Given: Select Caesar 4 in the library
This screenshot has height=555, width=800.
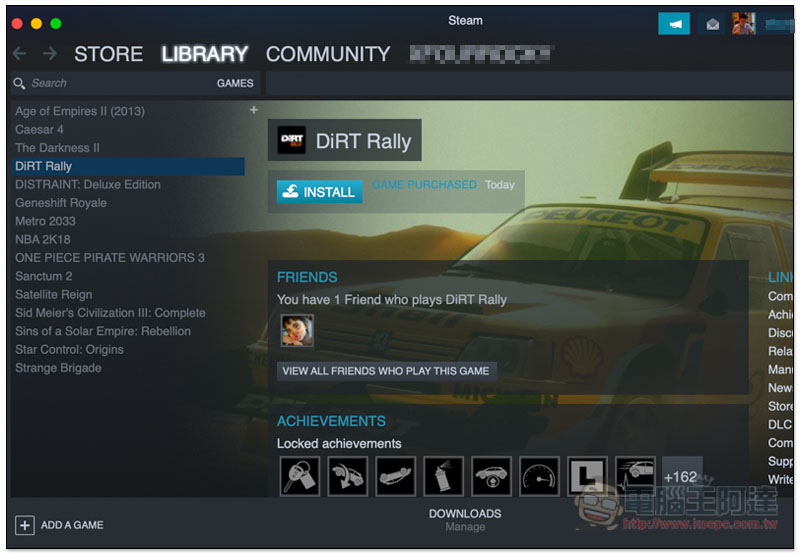Looking at the screenshot, I should 39,130.
